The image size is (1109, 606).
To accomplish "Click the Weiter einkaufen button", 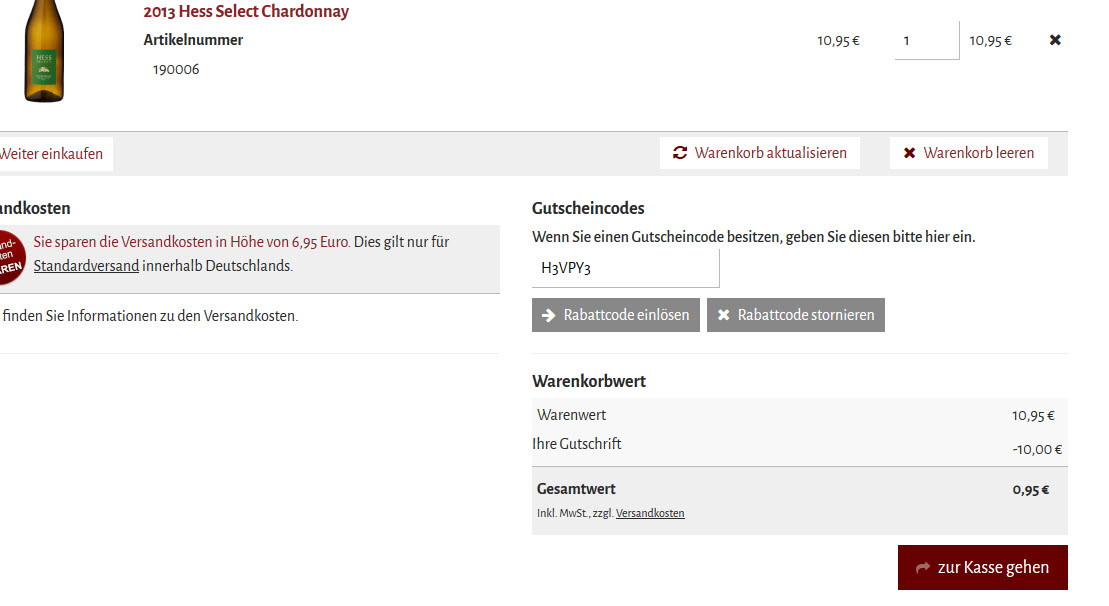I will point(55,153).
